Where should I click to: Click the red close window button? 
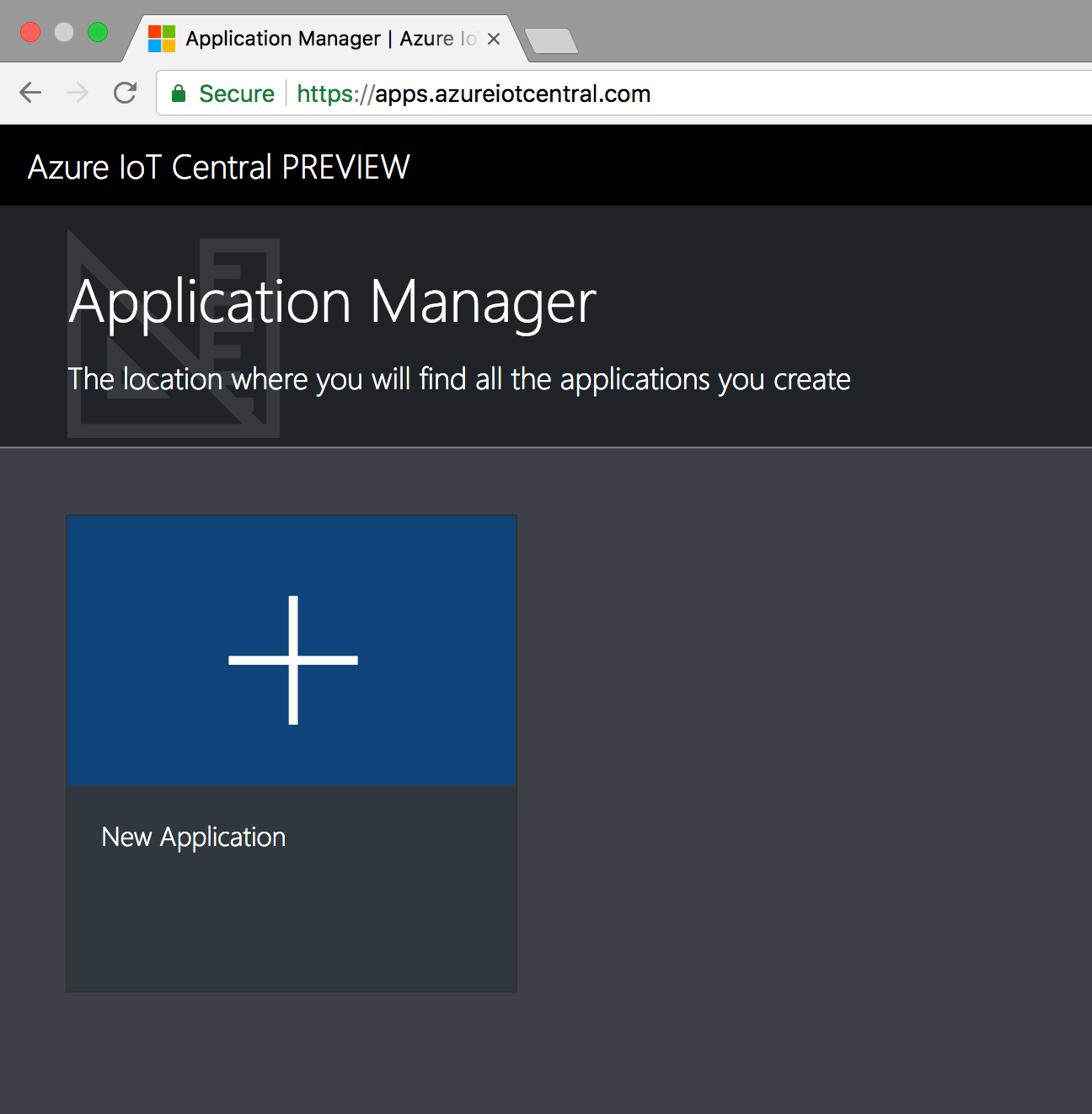click(x=30, y=32)
